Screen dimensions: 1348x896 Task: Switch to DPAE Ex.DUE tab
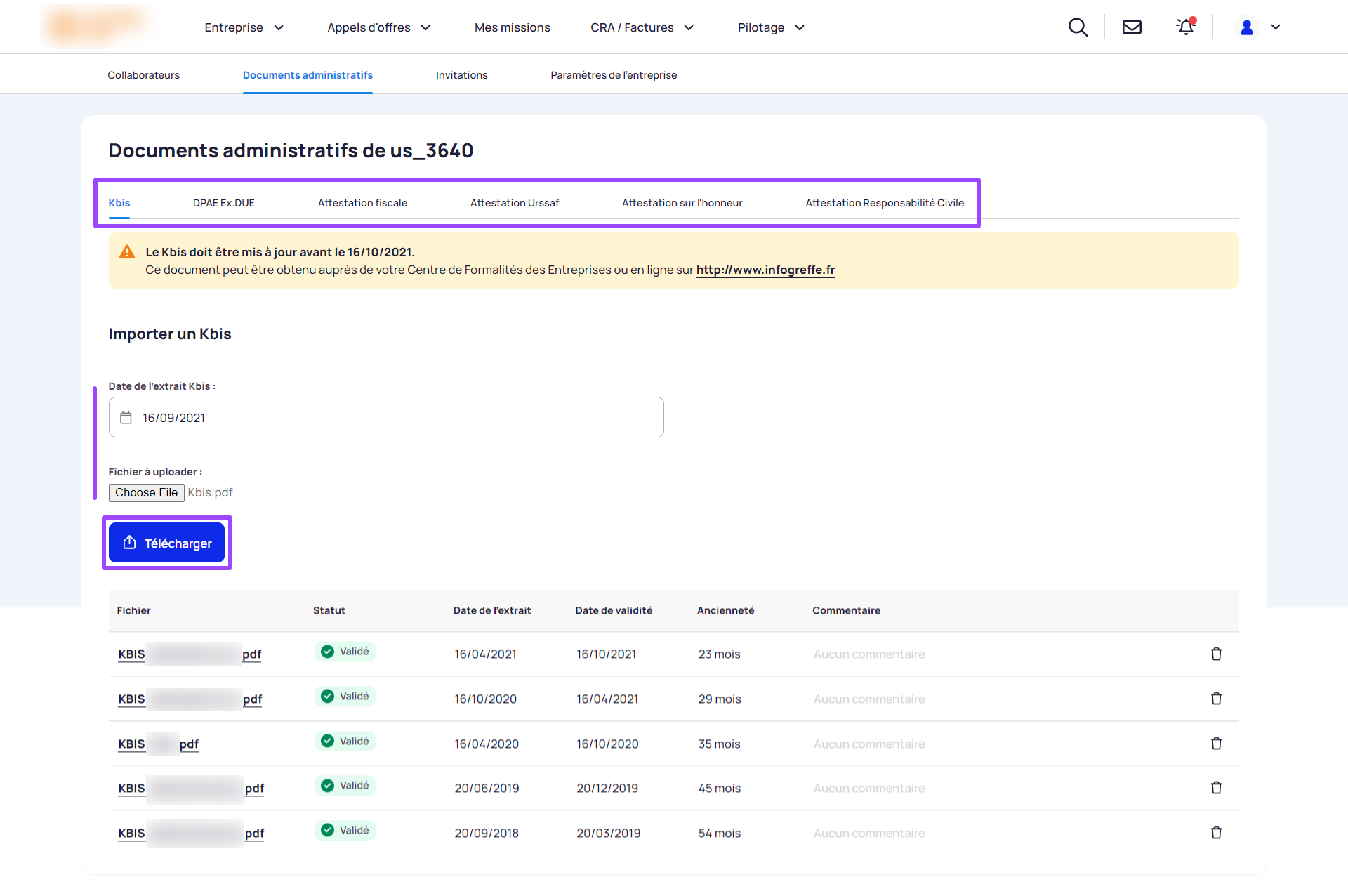point(223,203)
